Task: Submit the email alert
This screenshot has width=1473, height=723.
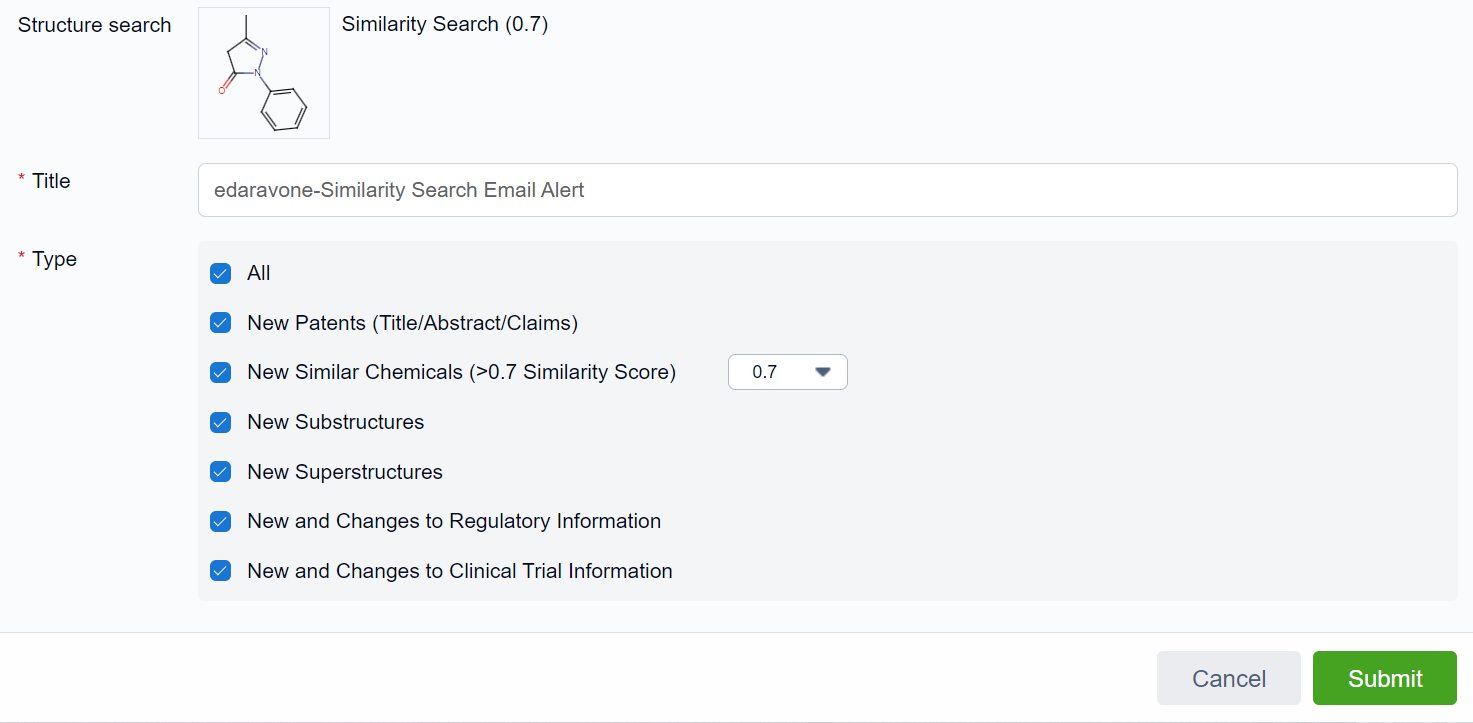Action: pos(1384,678)
